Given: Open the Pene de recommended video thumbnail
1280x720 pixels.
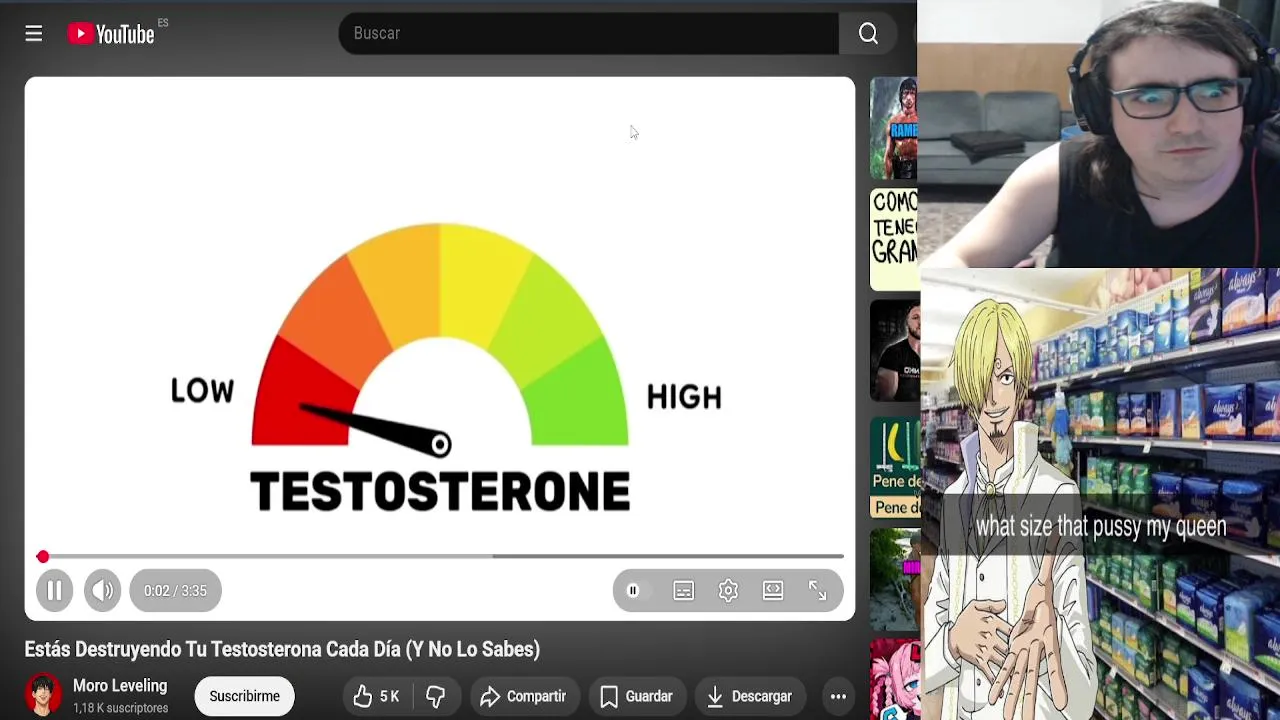Looking at the screenshot, I should coord(893,468).
